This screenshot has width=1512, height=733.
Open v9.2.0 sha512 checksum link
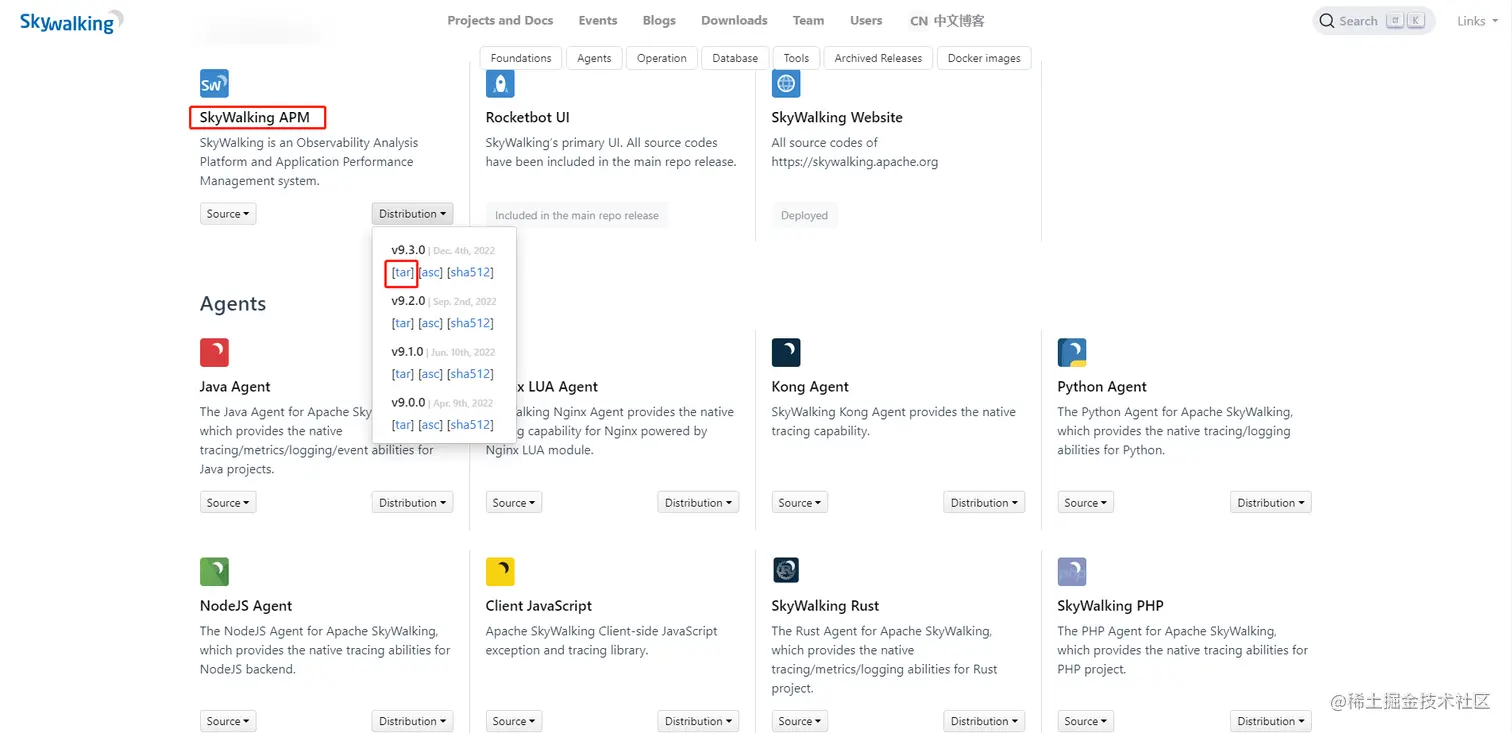470,323
